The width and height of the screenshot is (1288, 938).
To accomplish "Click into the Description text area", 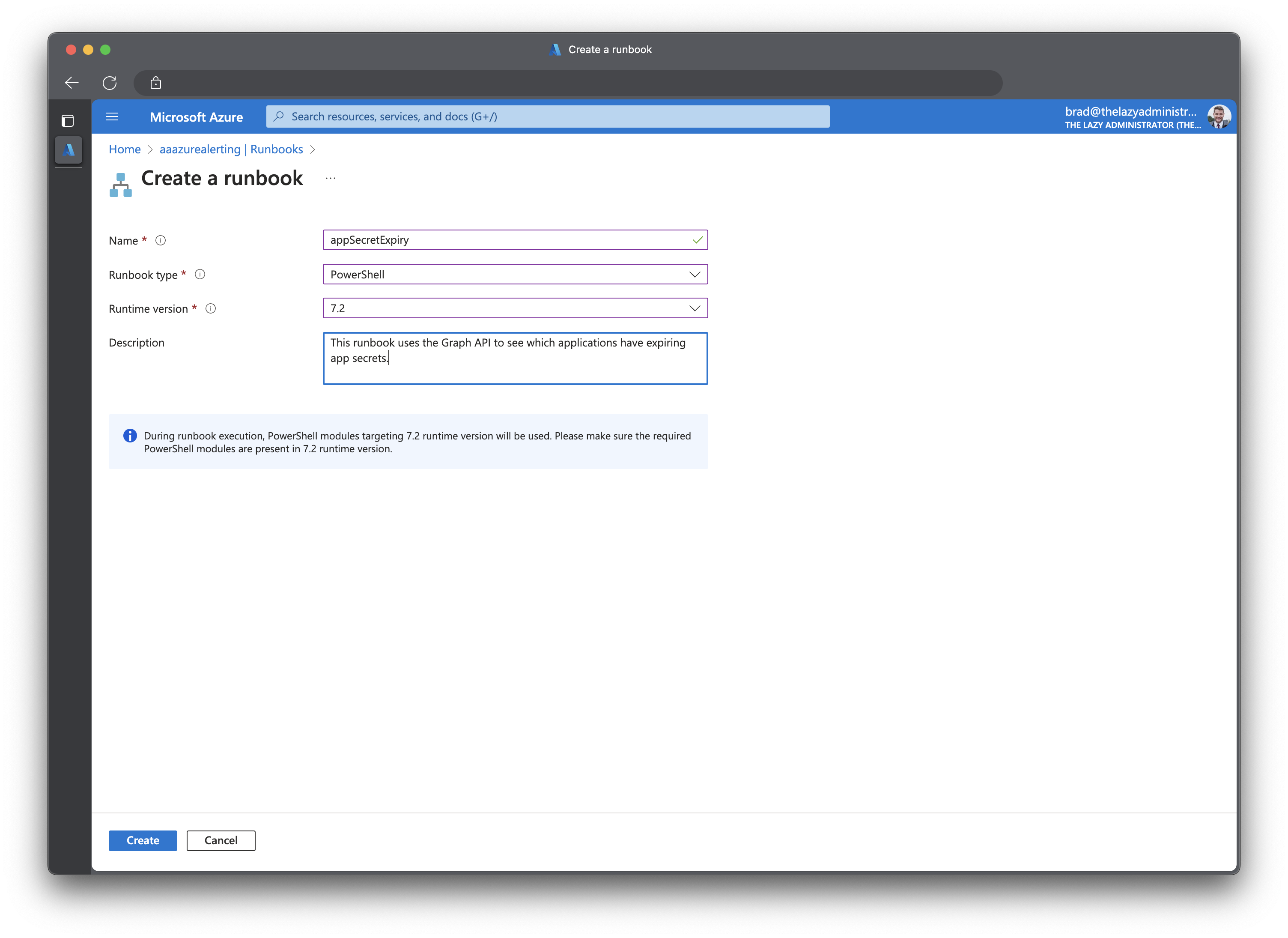I will point(515,358).
